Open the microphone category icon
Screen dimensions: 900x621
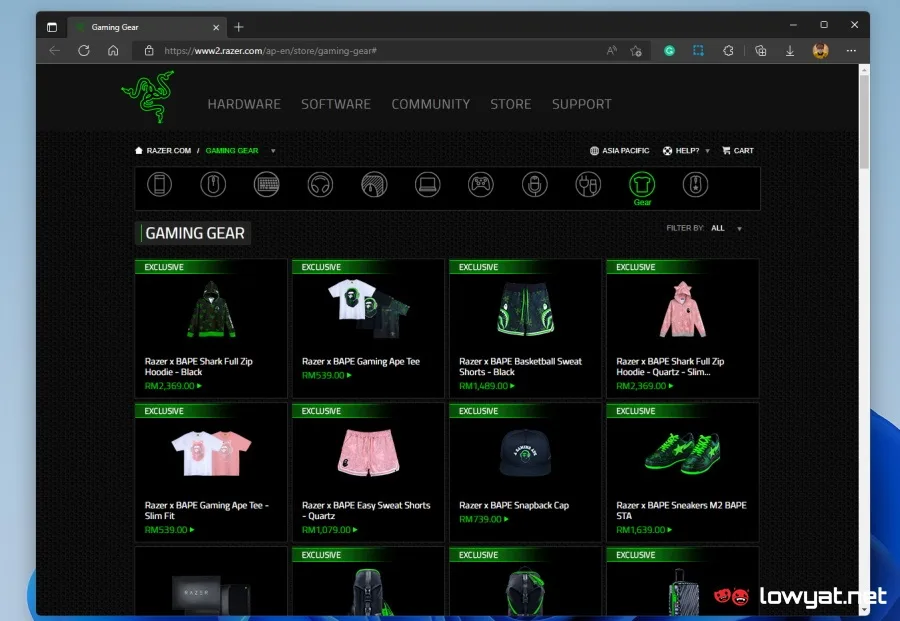tap(534, 185)
